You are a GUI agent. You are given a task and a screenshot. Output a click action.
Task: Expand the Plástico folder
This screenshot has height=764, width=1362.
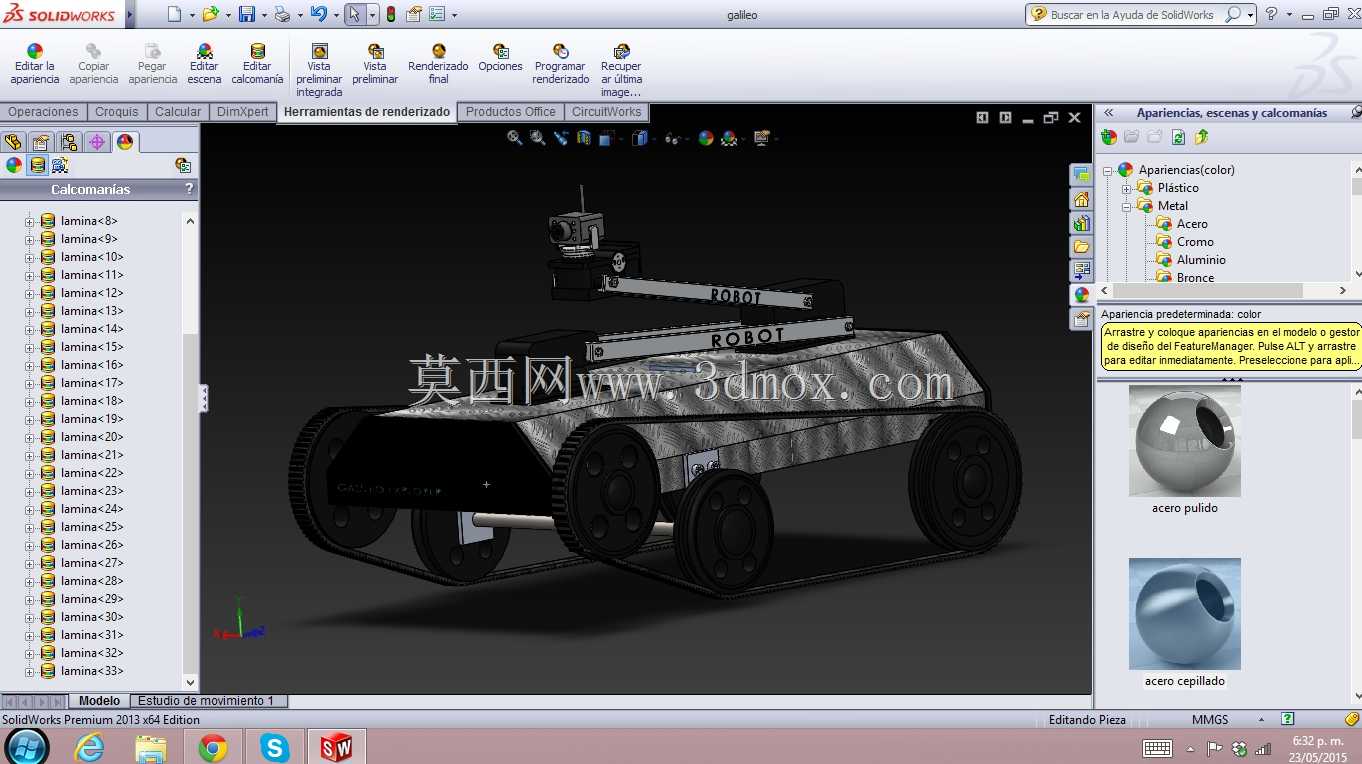tap(1126, 188)
